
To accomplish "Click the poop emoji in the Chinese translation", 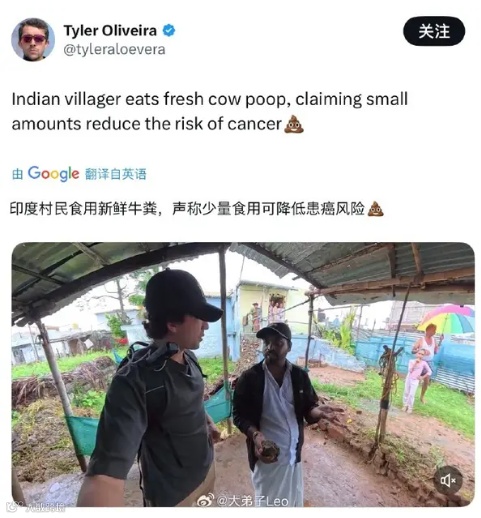I will [x=375, y=209].
